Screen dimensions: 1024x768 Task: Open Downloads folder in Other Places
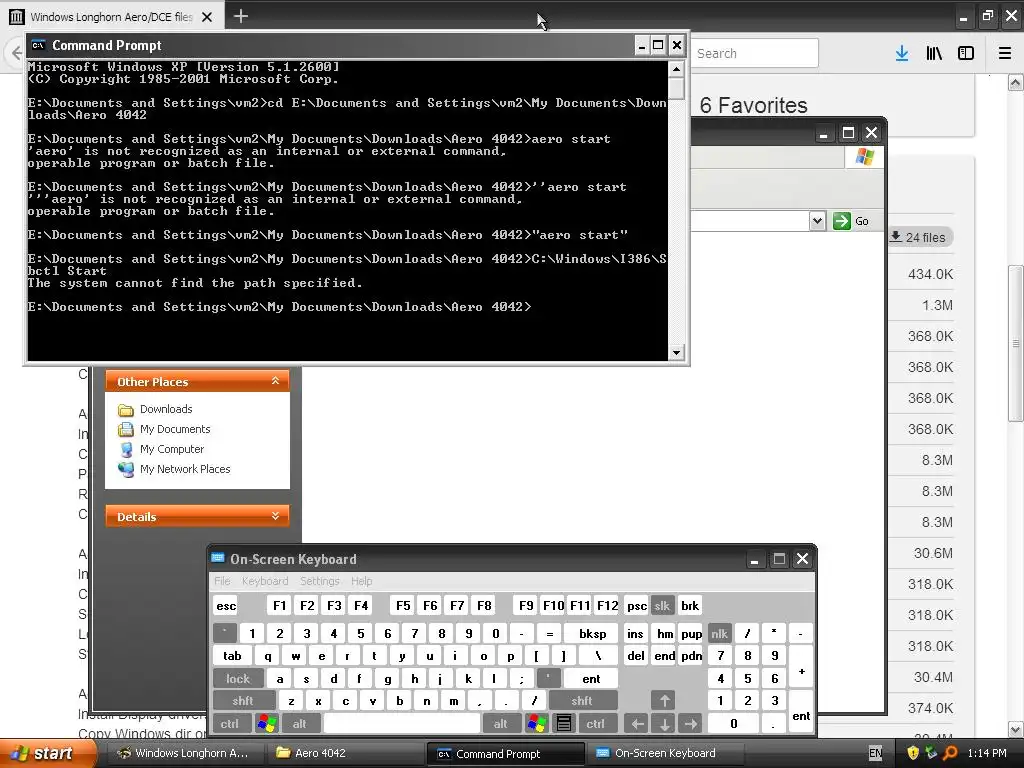(166, 409)
